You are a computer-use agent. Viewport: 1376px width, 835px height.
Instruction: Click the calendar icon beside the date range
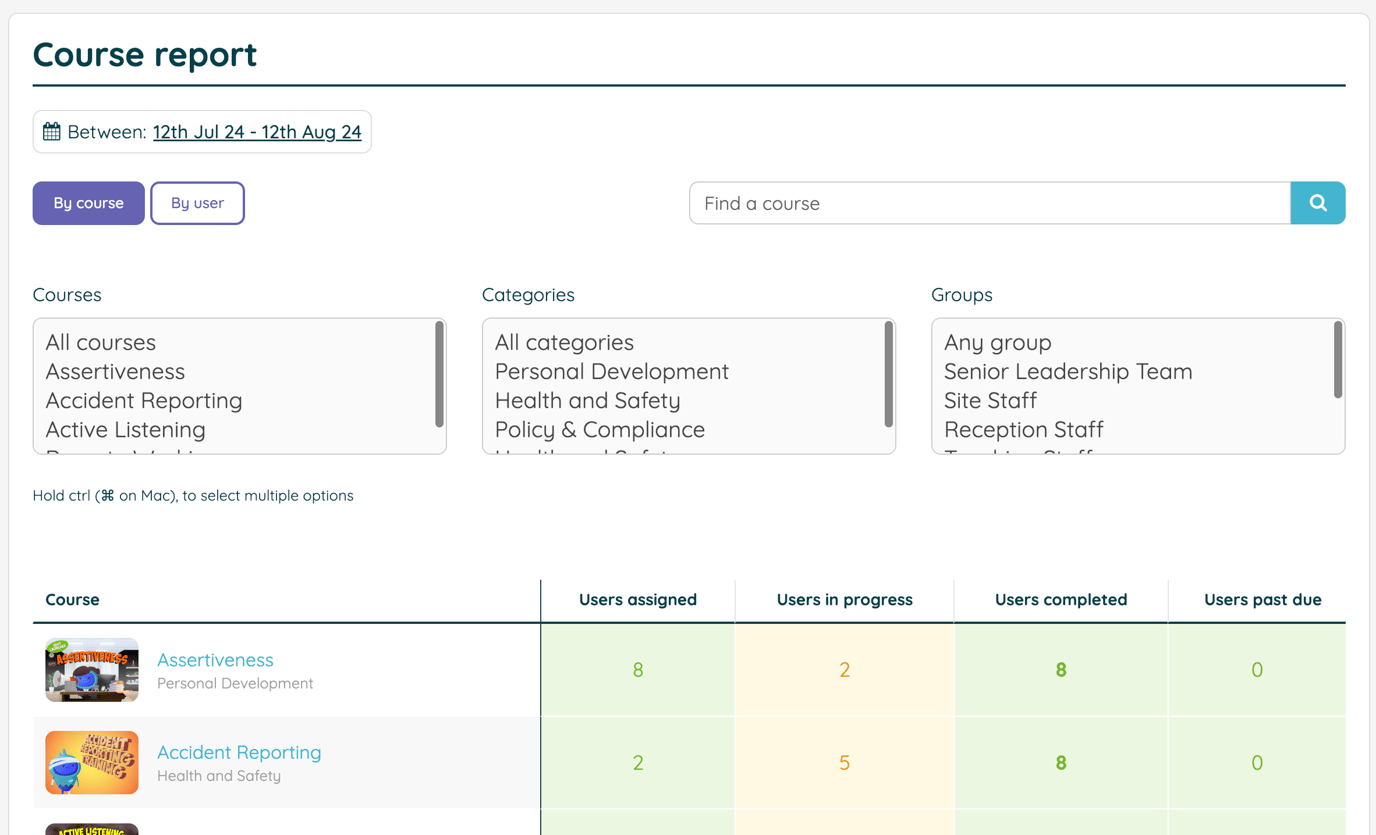point(51,131)
